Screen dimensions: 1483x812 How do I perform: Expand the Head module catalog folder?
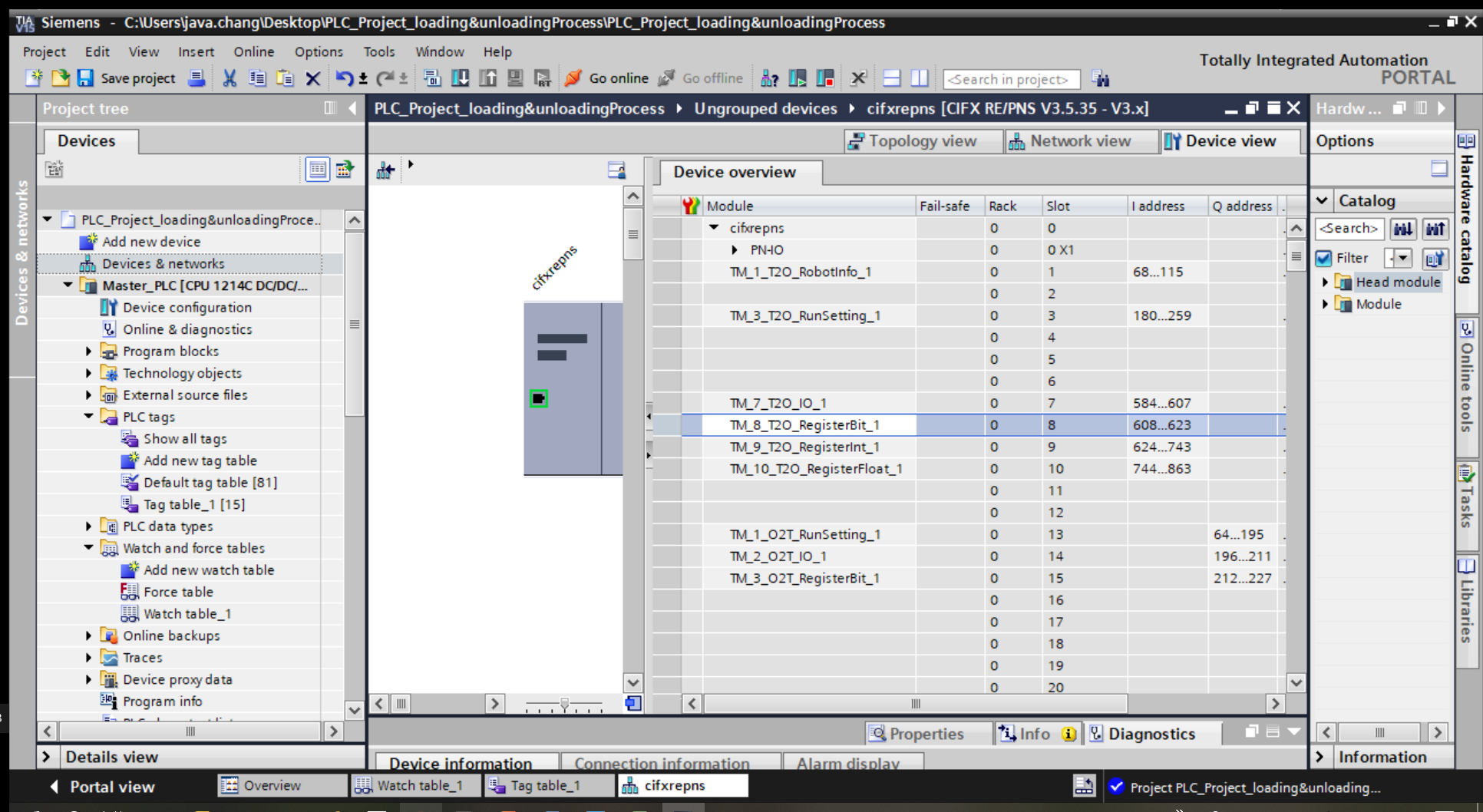pos(1325,282)
